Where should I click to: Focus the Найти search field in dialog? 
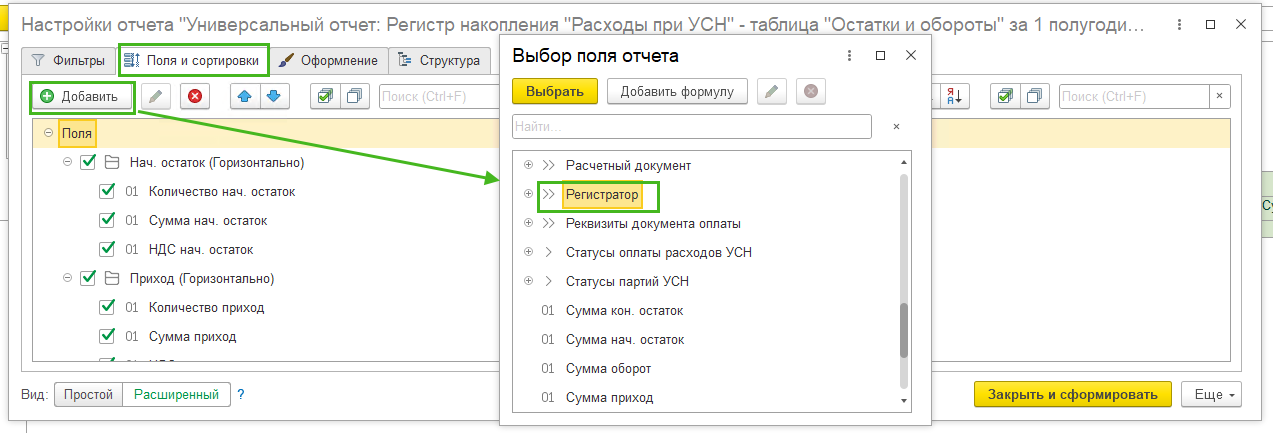[x=692, y=127]
